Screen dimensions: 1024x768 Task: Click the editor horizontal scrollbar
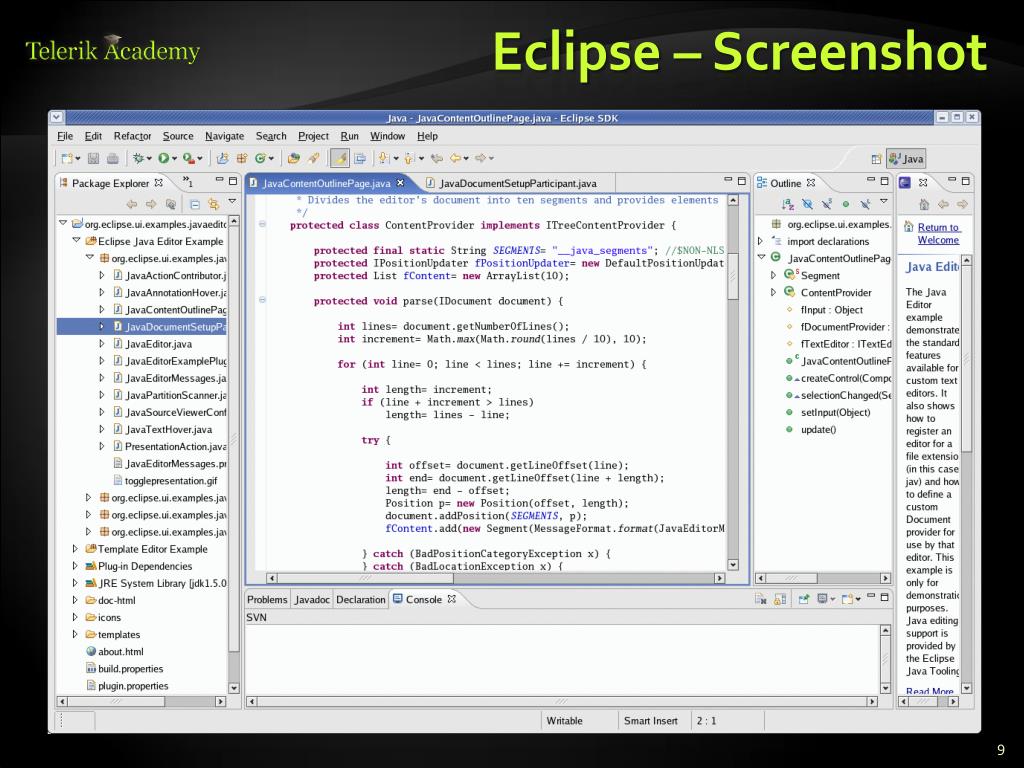coord(496,578)
